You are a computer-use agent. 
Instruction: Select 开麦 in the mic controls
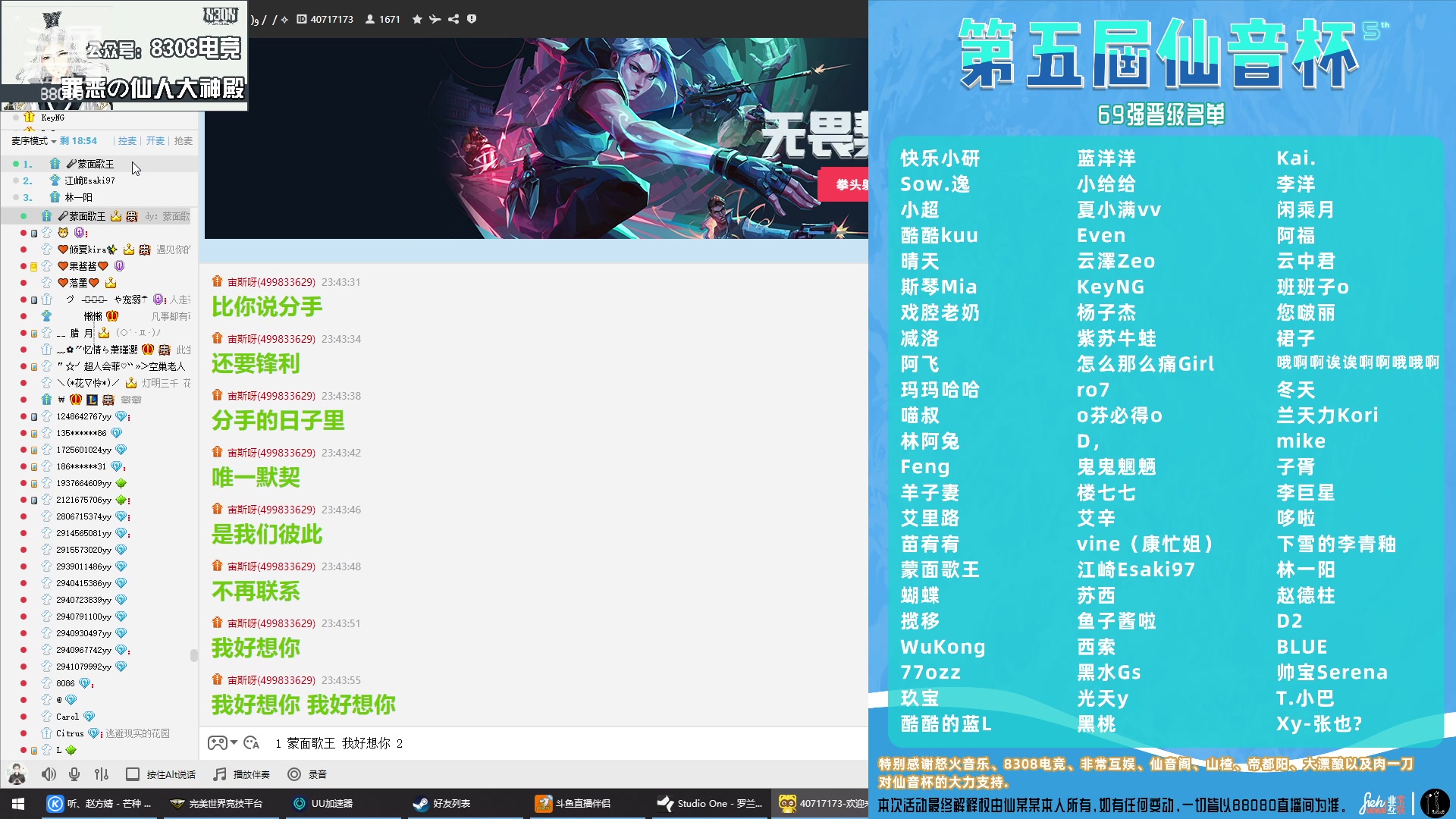click(154, 141)
